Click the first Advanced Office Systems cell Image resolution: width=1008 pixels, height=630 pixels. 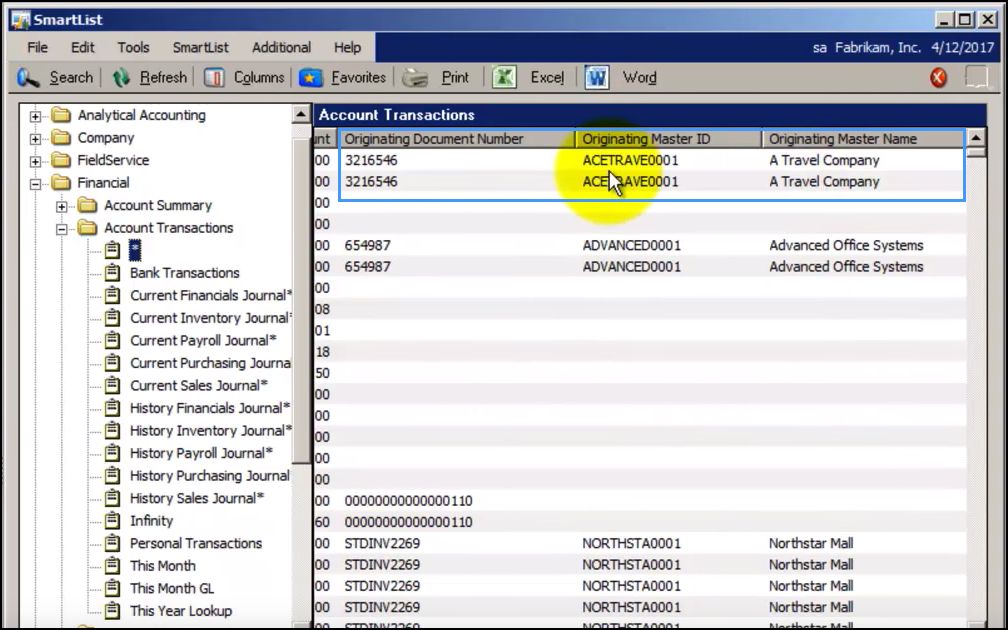pos(846,245)
